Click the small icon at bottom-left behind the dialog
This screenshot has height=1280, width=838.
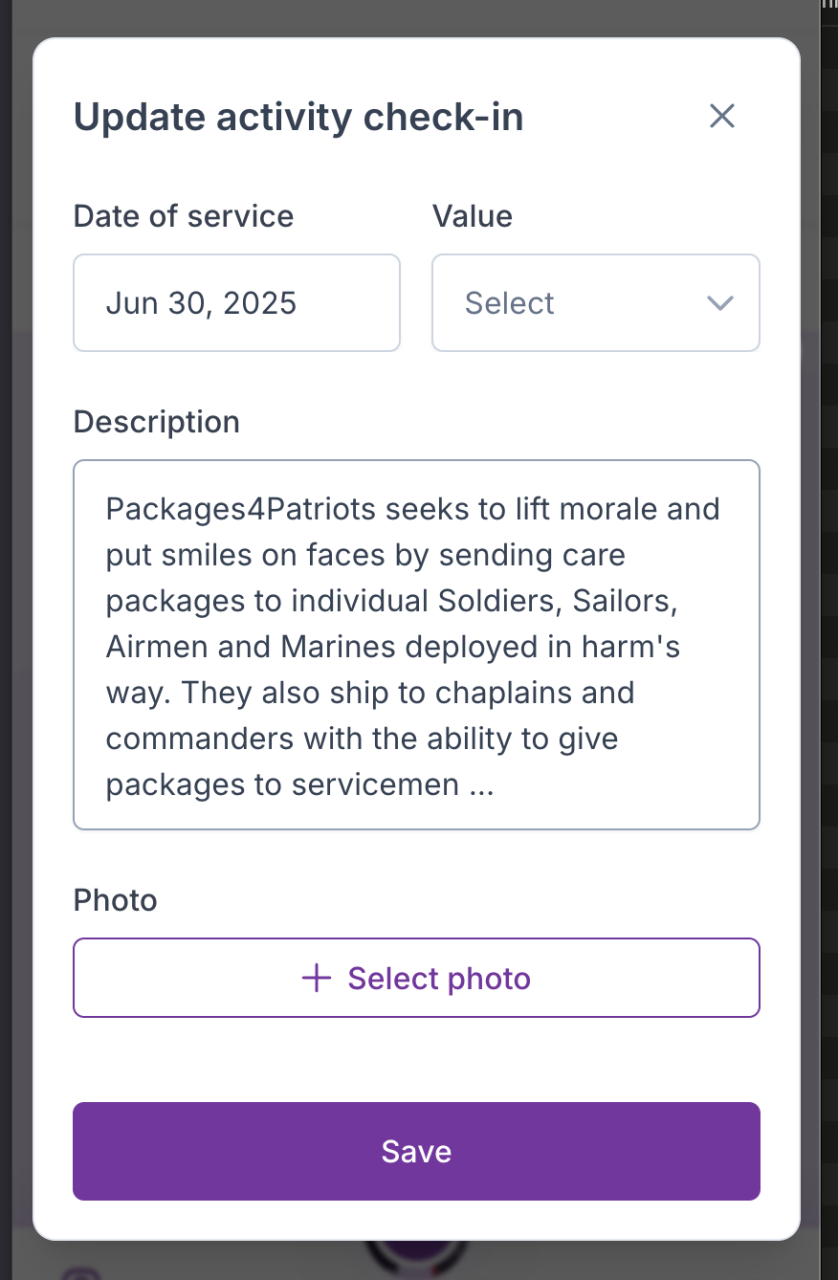[x=78, y=1271]
